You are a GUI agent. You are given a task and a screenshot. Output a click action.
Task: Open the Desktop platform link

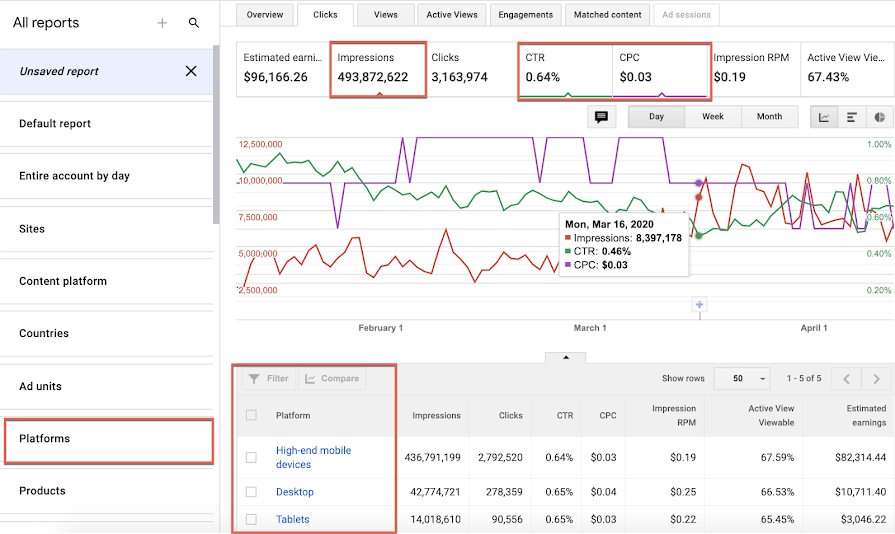click(x=295, y=492)
